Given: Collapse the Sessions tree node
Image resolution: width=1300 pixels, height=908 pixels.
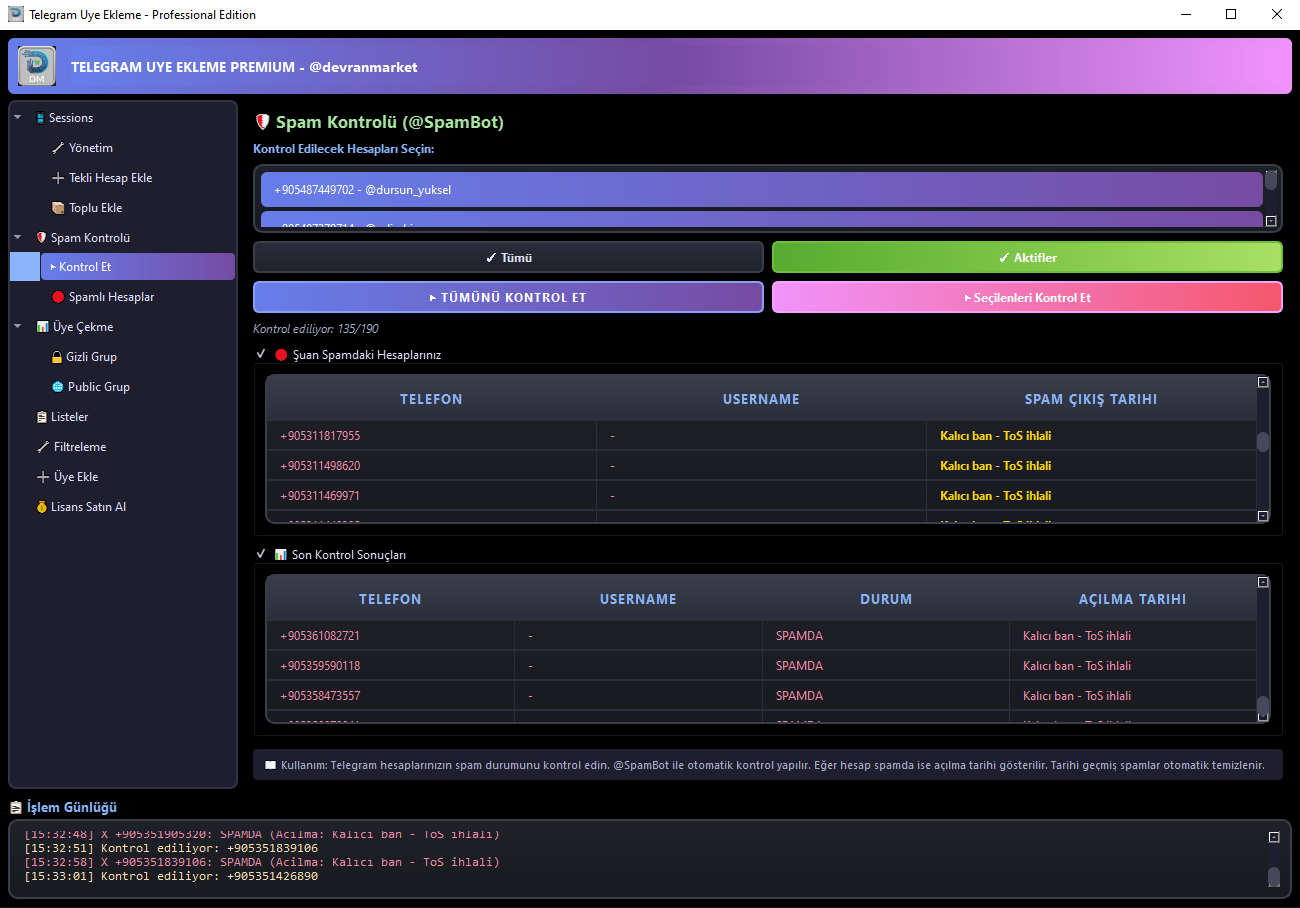Looking at the screenshot, I should tap(18, 118).
